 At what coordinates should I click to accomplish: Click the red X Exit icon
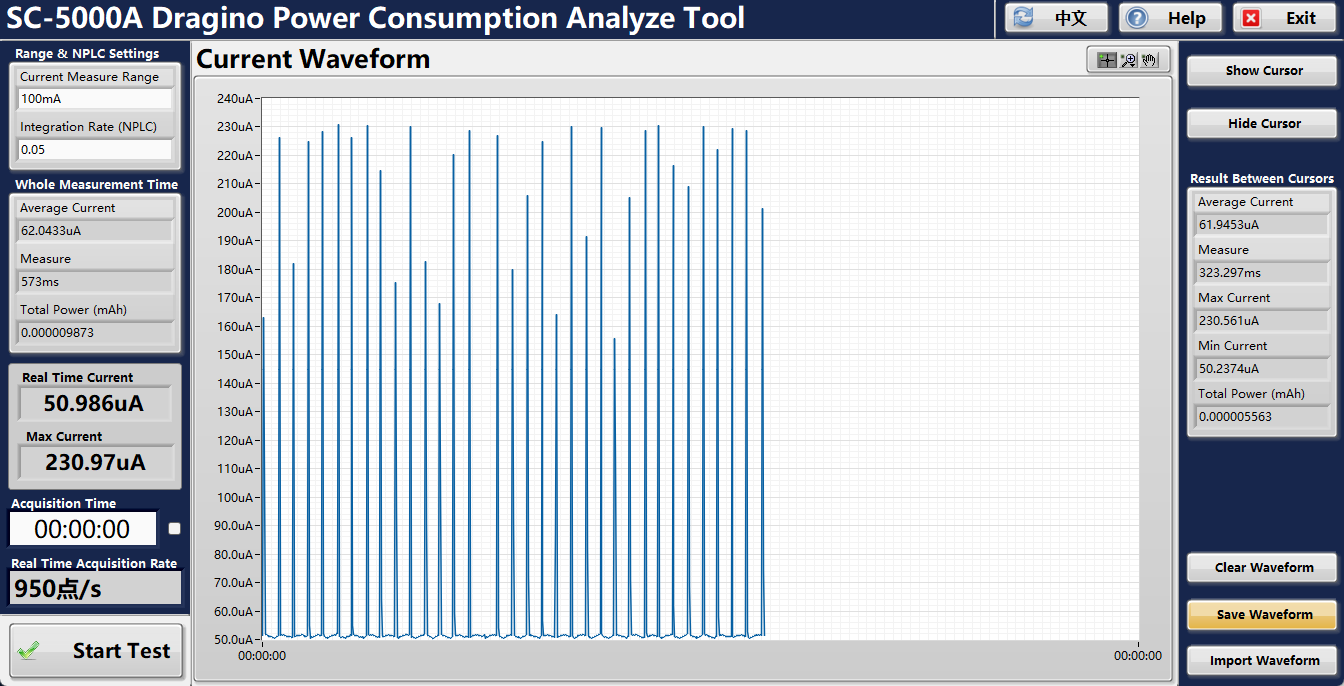1251,18
